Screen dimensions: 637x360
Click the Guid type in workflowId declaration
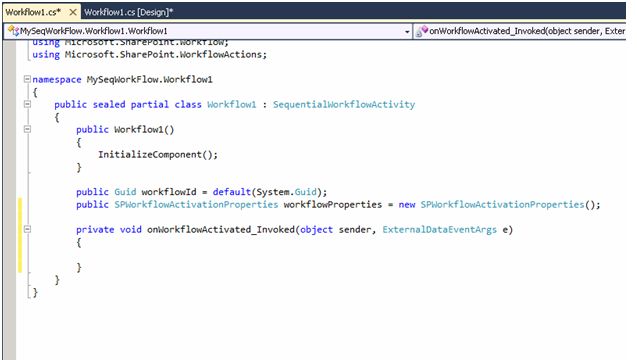[125, 192]
